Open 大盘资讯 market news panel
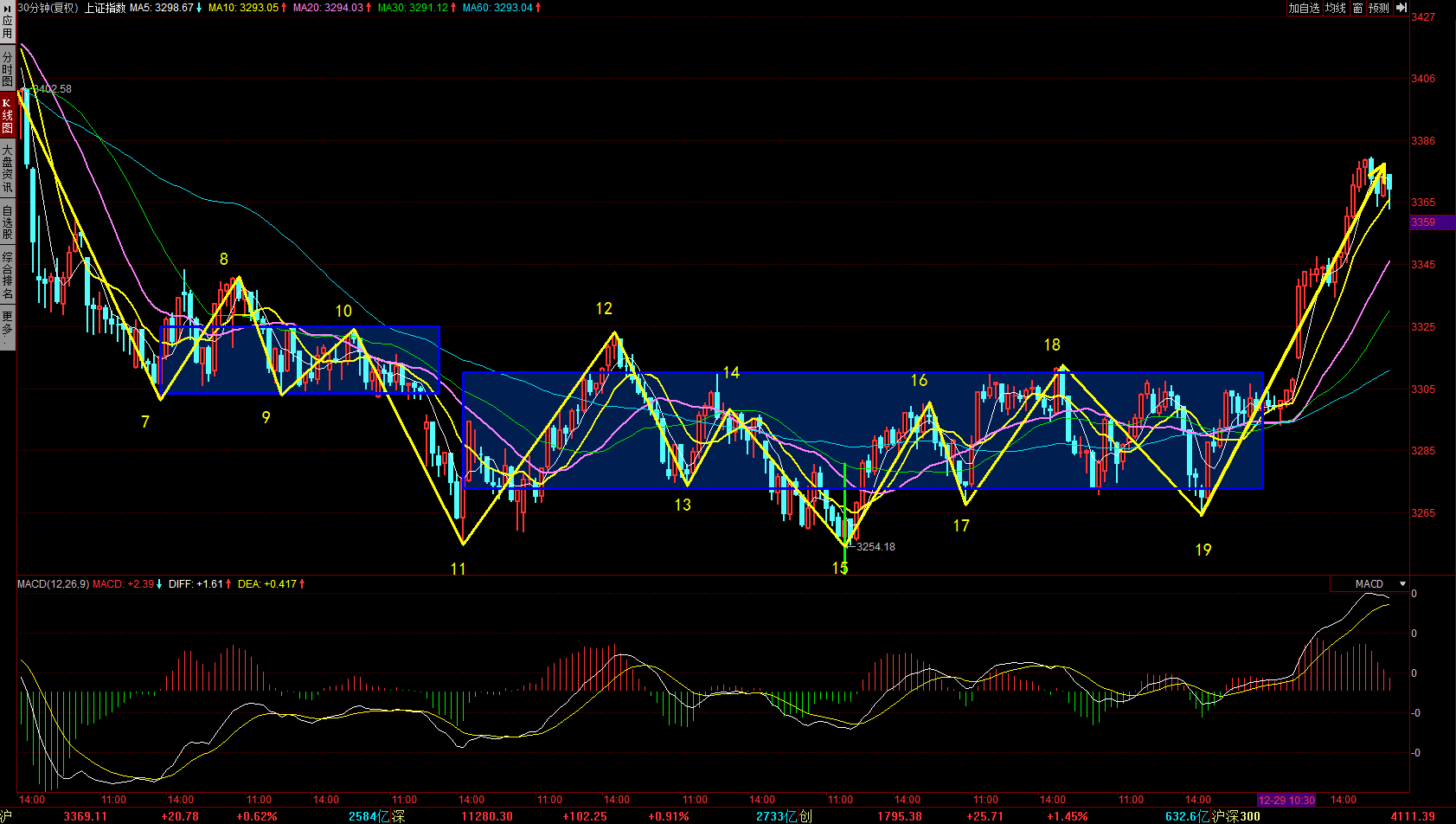 click(7, 169)
